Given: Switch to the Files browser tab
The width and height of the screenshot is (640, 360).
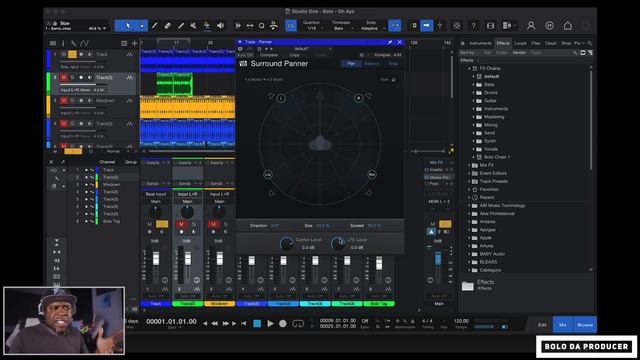Looking at the screenshot, I should (x=536, y=43).
